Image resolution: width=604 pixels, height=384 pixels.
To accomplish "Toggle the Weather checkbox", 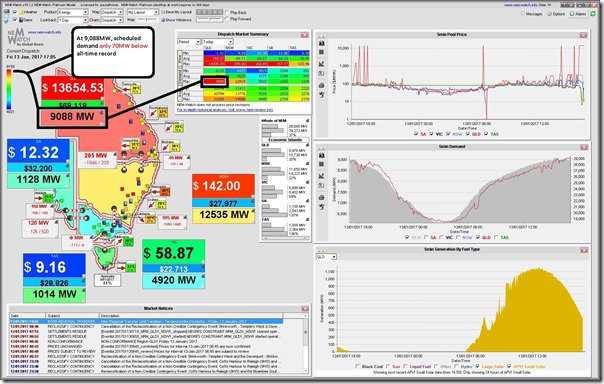I will tap(15, 12).
